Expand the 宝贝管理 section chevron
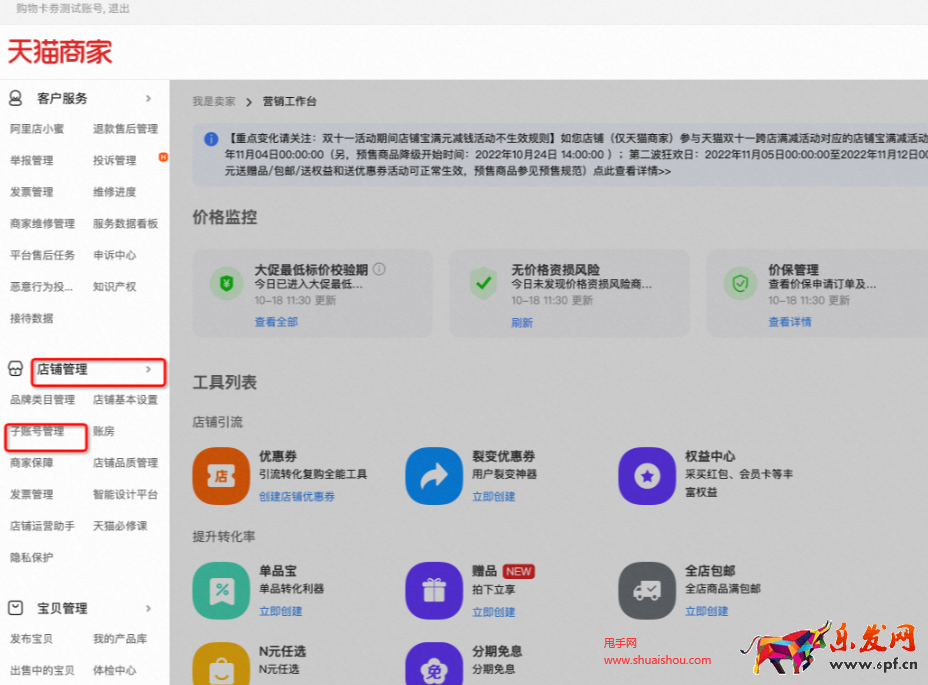The image size is (928, 685). (x=148, y=608)
